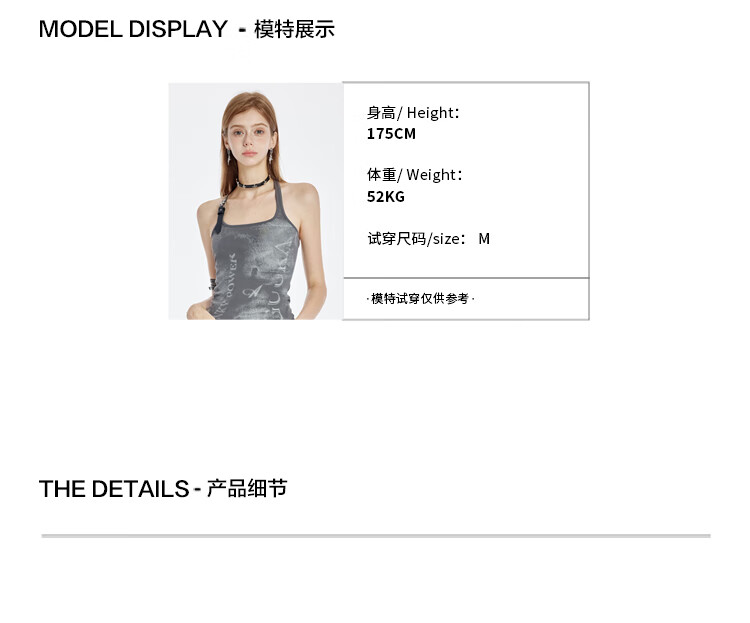Image resolution: width=750 pixels, height=623 pixels.
Task: Click the model photo thumbnail
Action: 255,201
